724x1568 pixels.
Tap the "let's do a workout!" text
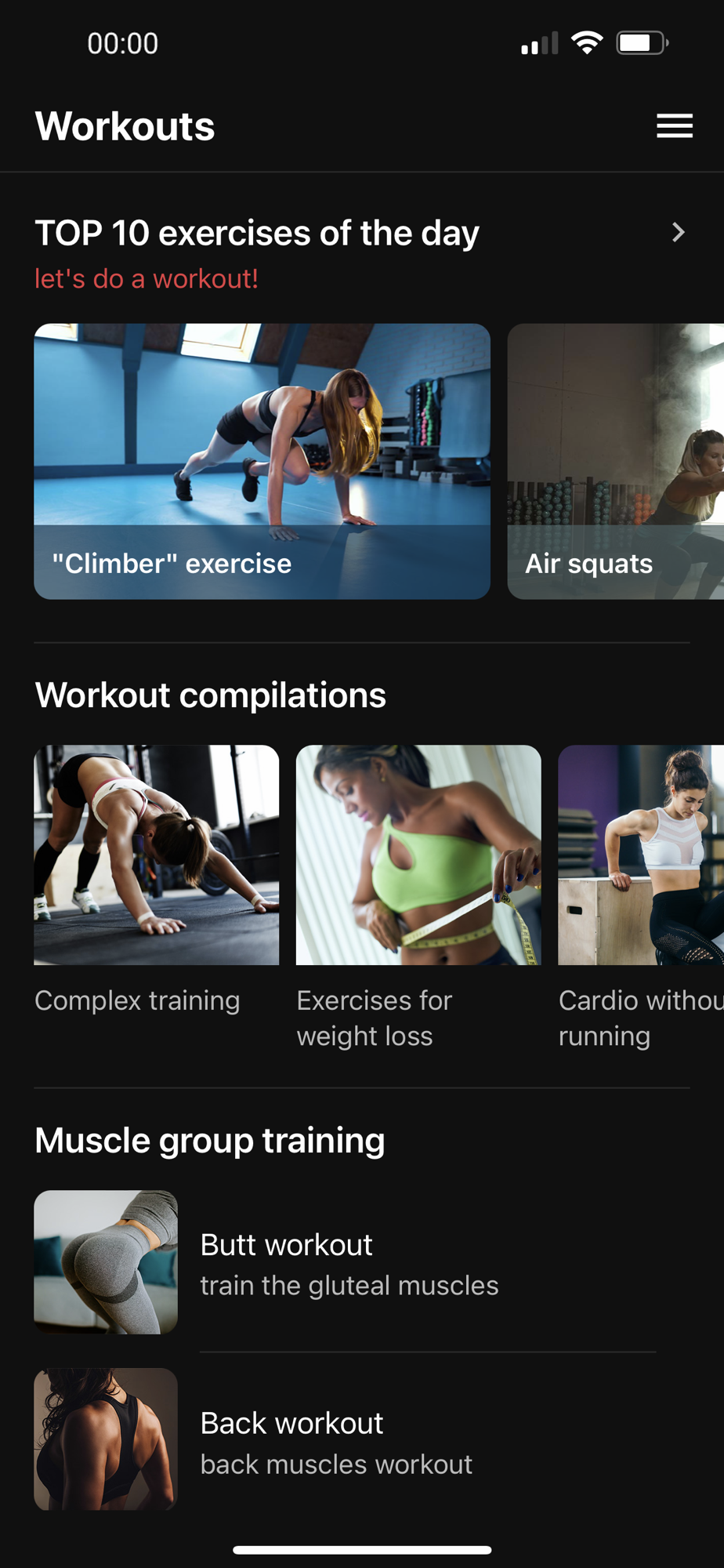tap(147, 278)
